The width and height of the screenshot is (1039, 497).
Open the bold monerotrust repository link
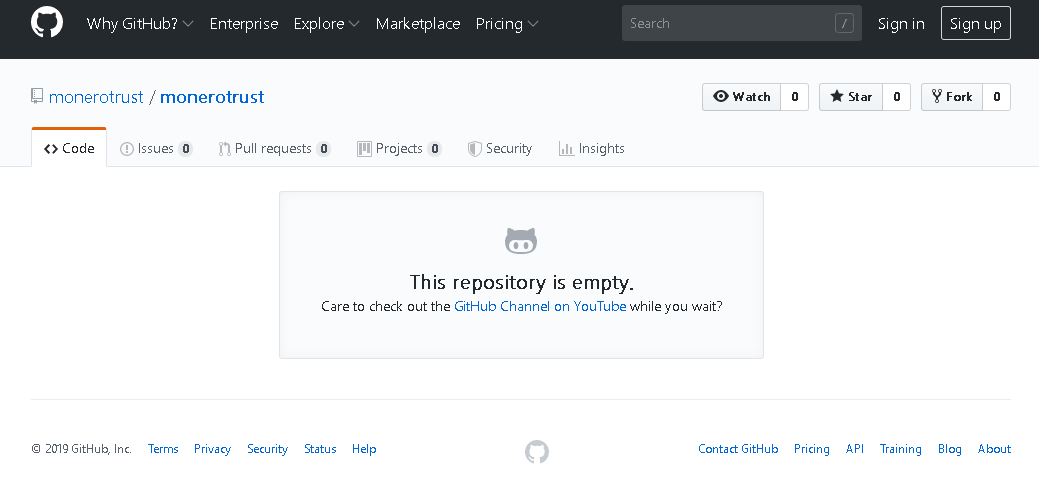pyautogui.click(x=212, y=97)
